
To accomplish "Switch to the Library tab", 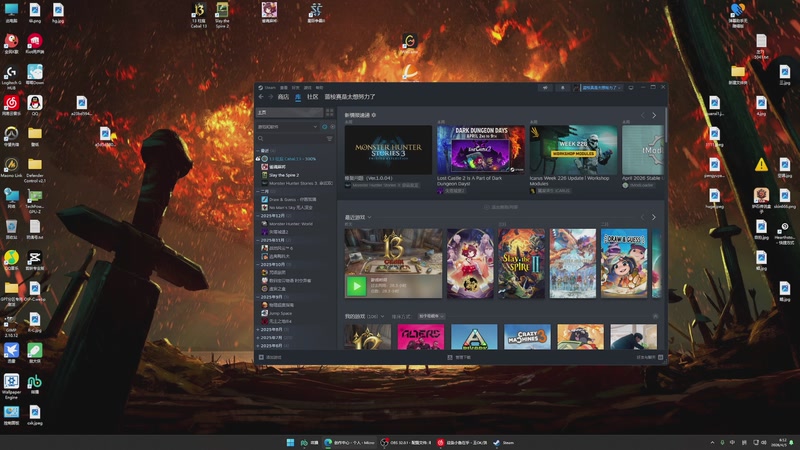I will (x=298, y=97).
